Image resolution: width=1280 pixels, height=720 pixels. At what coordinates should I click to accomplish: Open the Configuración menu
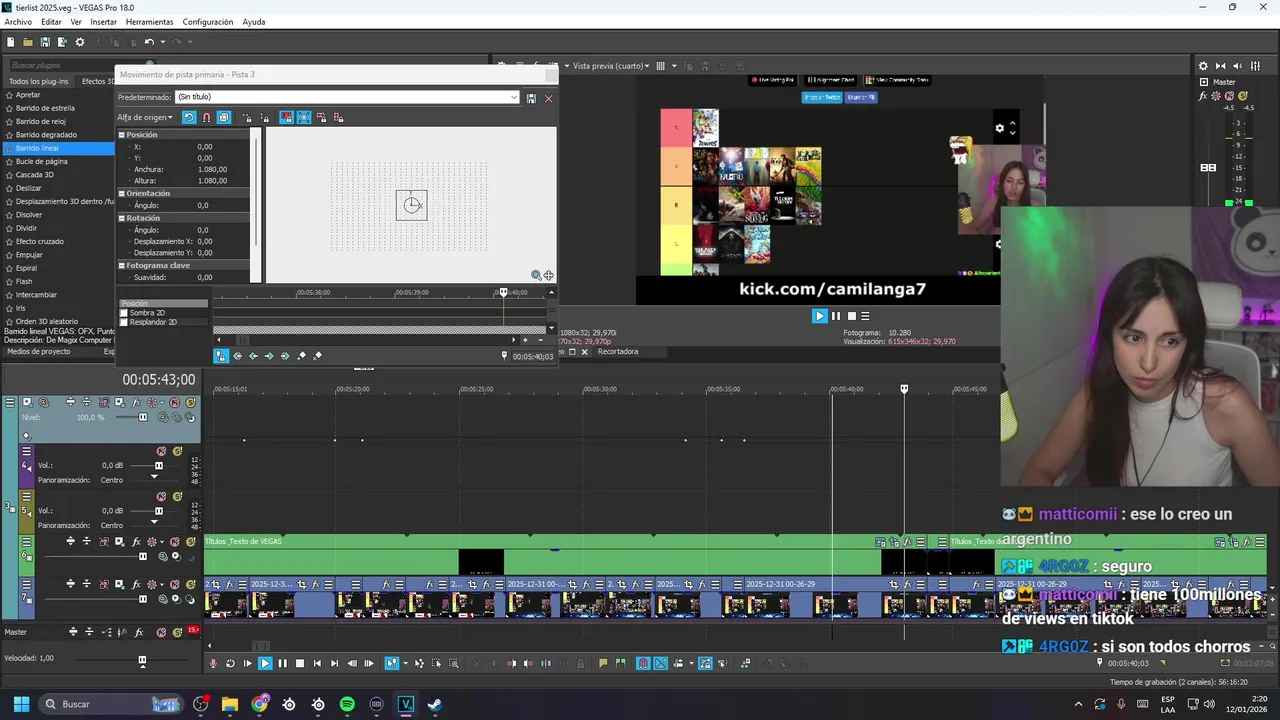pyautogui.click(x=208, y=22)
